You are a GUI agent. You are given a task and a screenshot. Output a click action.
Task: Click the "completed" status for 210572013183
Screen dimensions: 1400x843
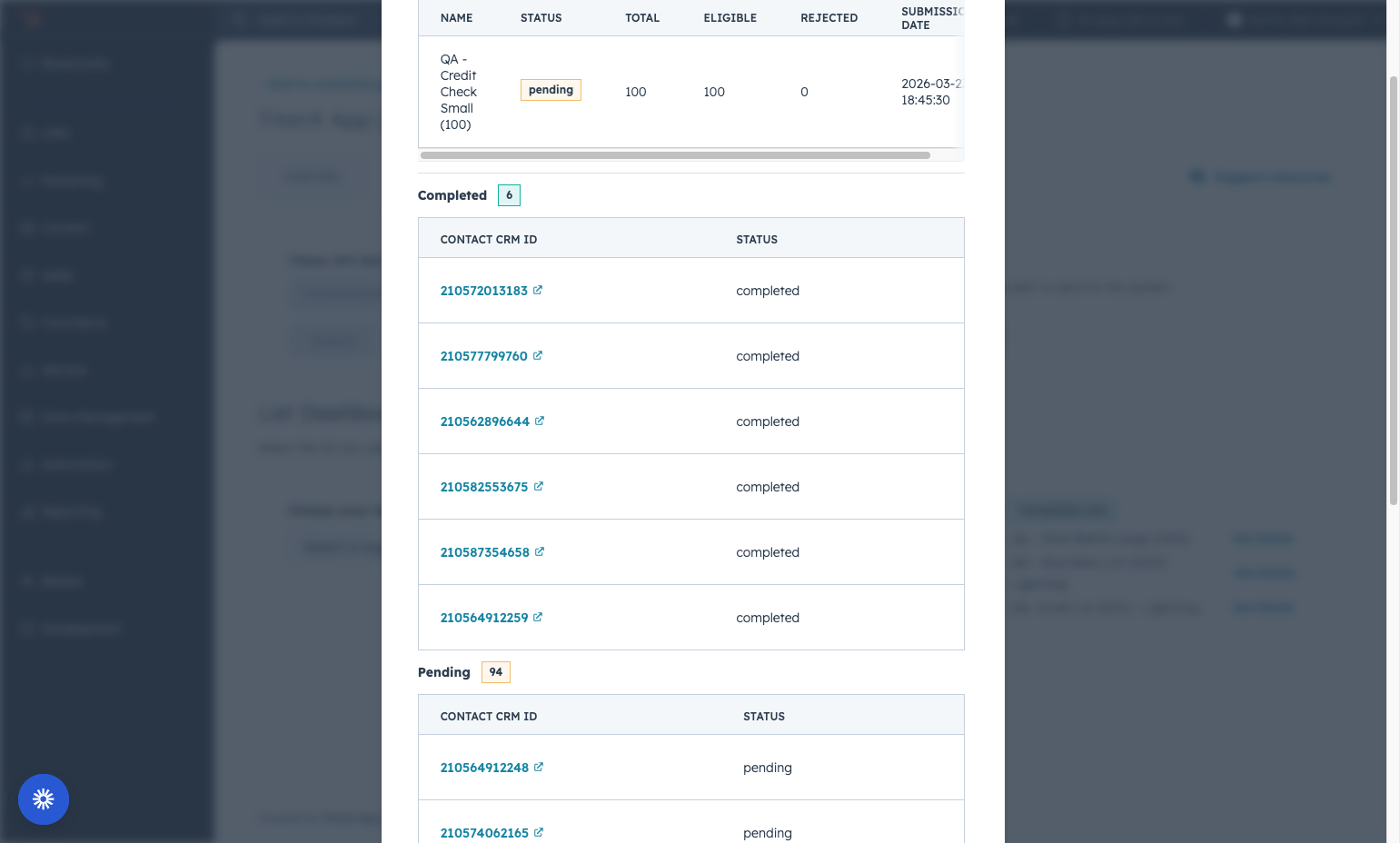tap(768, 291)
